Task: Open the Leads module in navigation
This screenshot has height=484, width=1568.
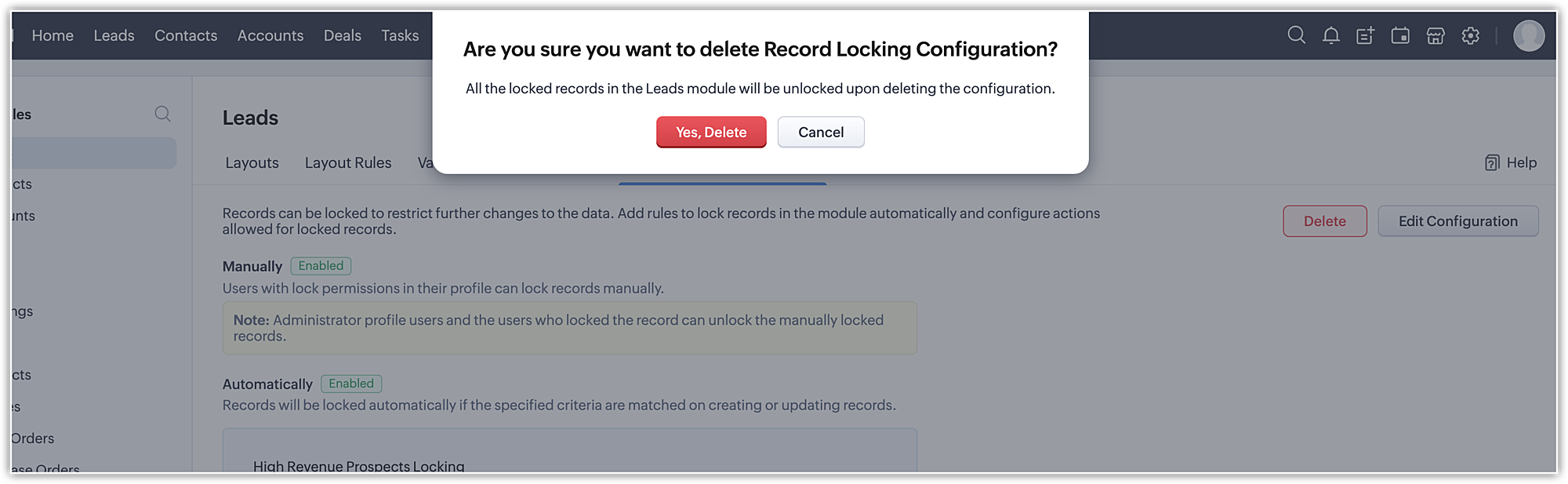Action: click(x=114, y=35)
